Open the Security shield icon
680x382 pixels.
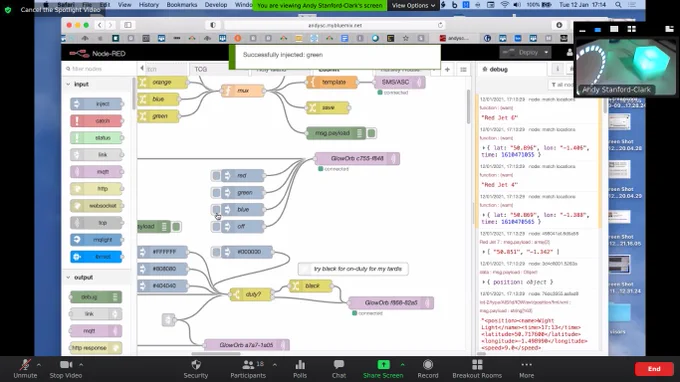[196, 365]
